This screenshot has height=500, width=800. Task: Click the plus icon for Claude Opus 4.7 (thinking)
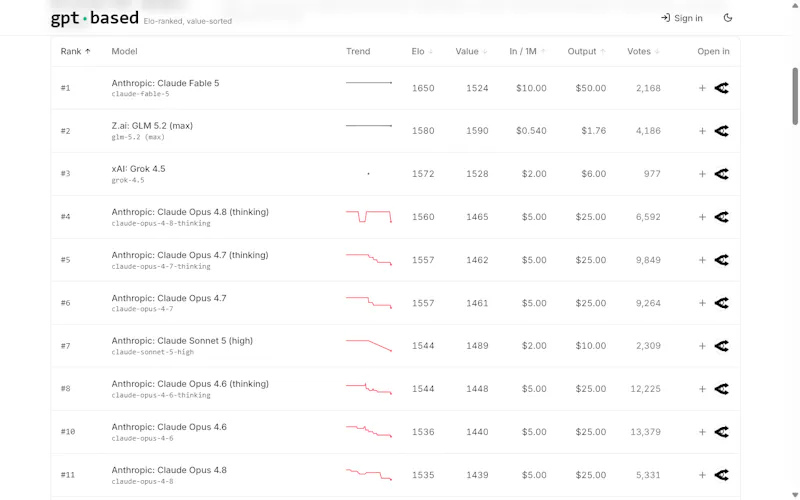tap(702, 260)
